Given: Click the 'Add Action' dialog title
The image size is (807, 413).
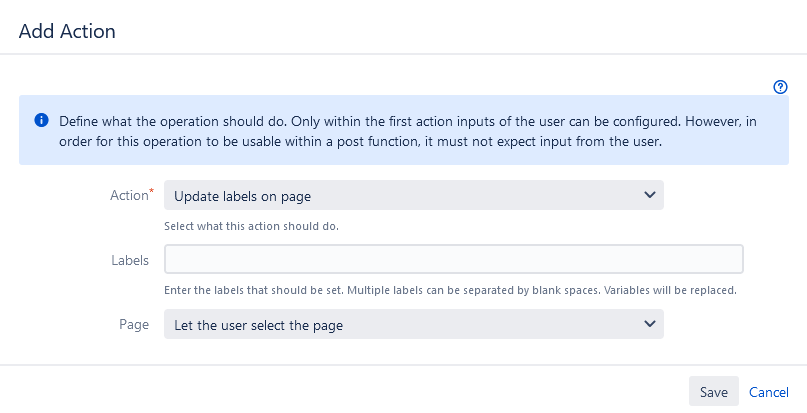Looking at the screenshot, I should click(67, 31).
